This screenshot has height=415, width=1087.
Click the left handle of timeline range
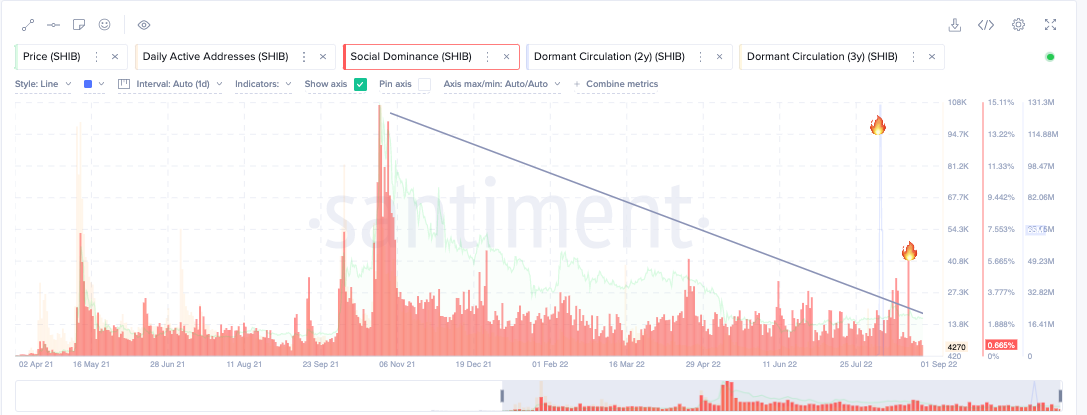(x=503, y=395)
